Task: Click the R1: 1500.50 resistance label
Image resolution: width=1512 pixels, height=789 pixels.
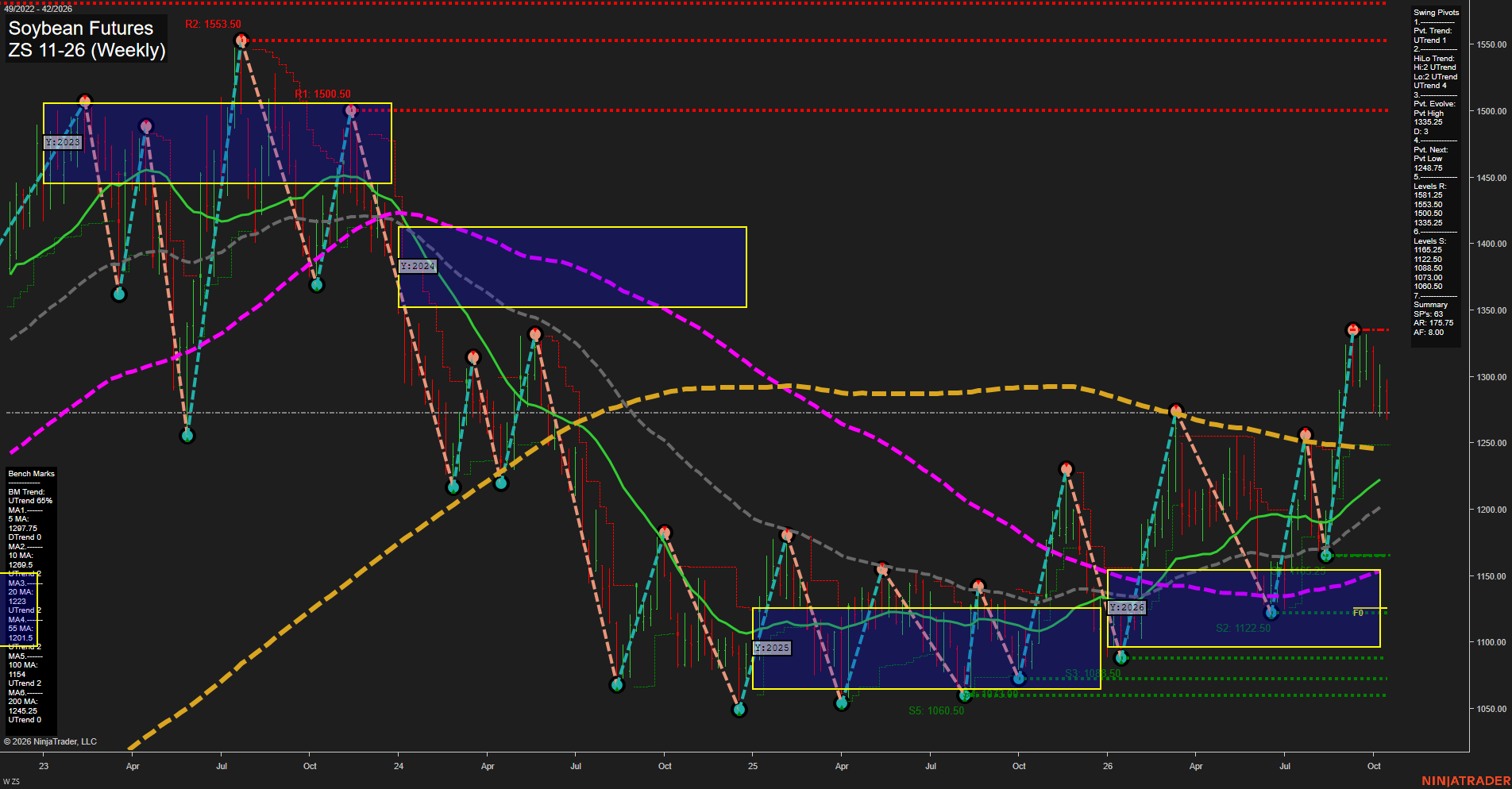Action: point(322,94)
